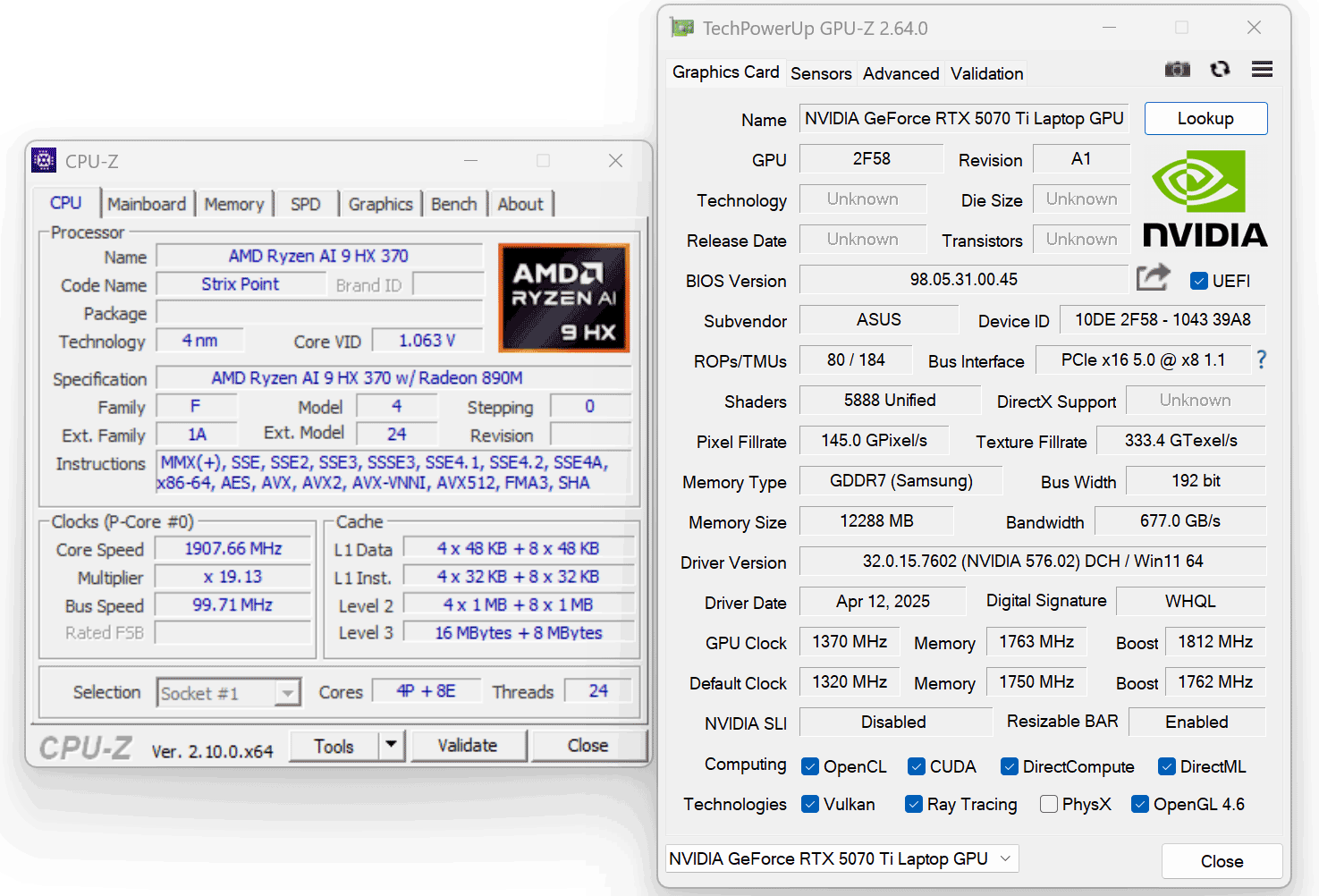The width and height of the screenshot is (1319, 896).
Task: Click the Resizable BAR value Enabled
Action: pyautogui.click(x=1197, y=722)
